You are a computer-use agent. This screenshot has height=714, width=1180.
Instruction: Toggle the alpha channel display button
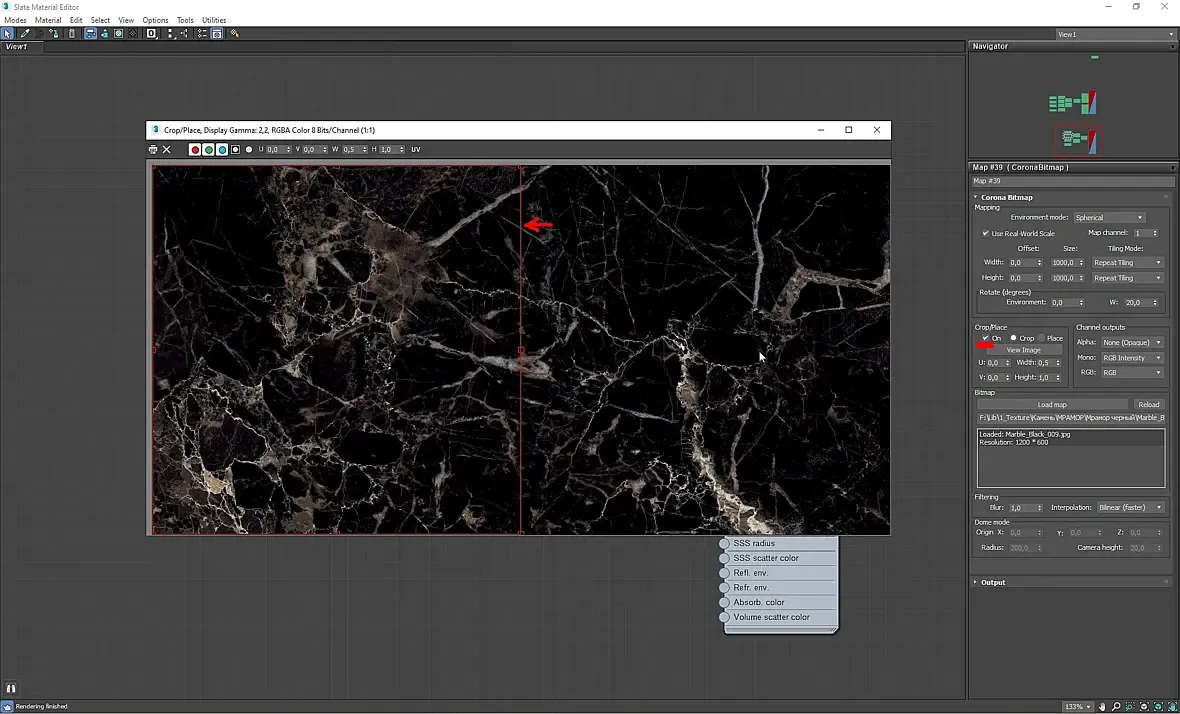point(235,149)
